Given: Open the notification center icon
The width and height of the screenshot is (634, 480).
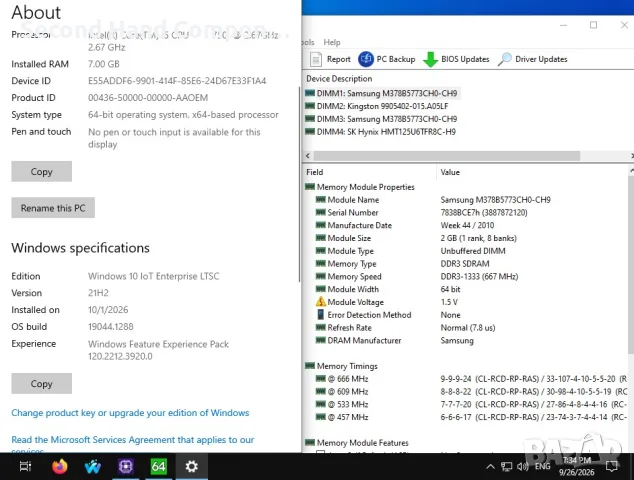Looking at the screenshot, I should pos(611,467).
